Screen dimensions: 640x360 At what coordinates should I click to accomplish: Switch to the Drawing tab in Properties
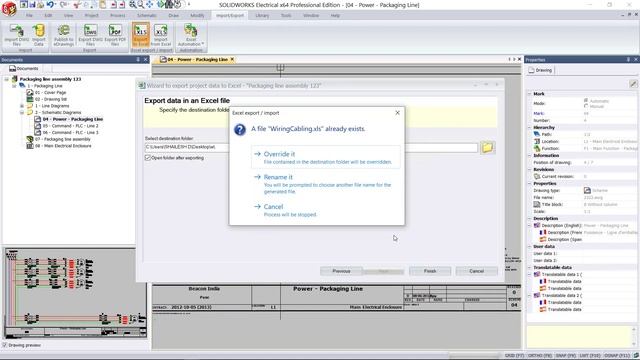540,70
